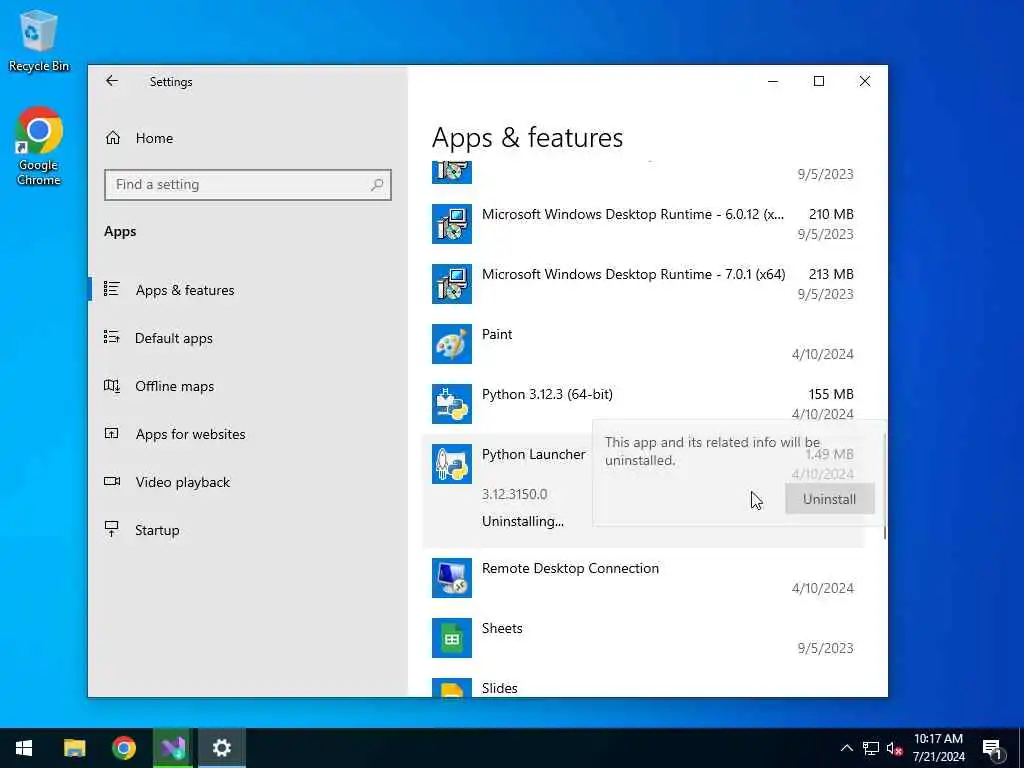Image resolution: width=1024 pixels, height=768 pixels.
Task: Click the Startup sidebar icon
Action: [112, 529]
